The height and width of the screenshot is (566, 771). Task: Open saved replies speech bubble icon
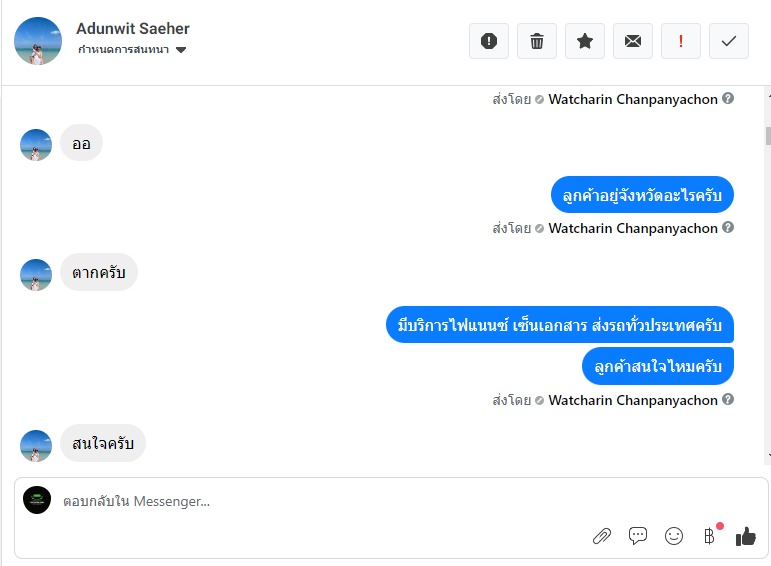tap(638, 536)
